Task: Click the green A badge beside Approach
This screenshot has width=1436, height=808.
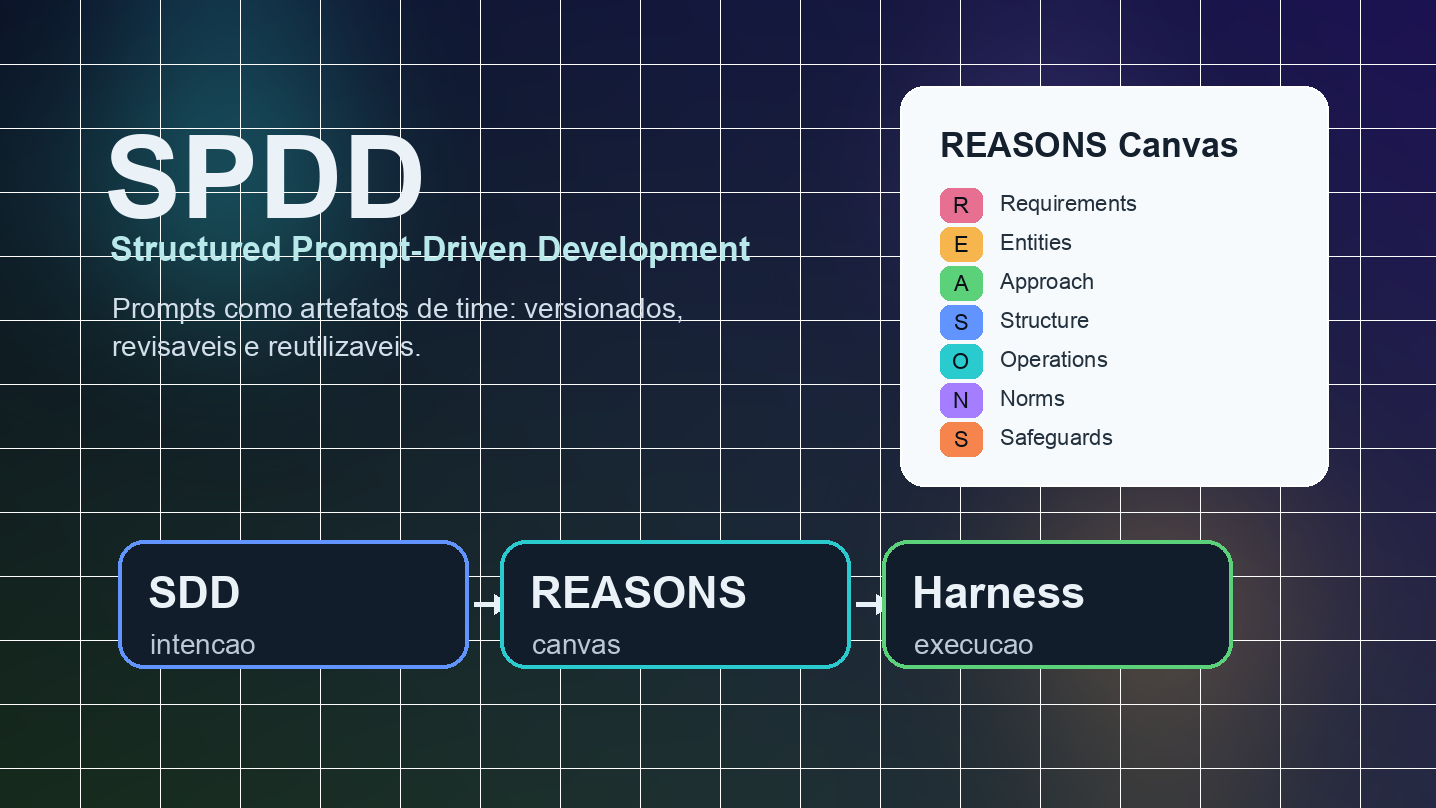Action: [x=961, y=283]
